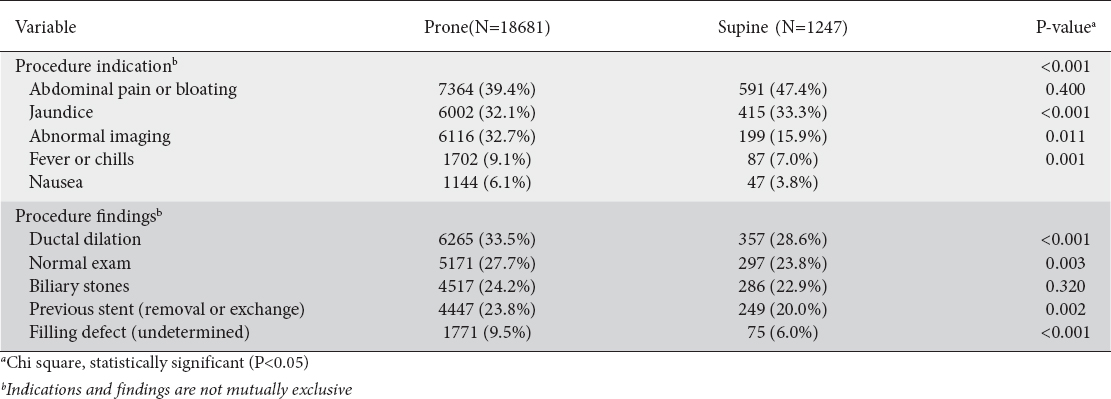Viewport: 1111px width, 399px height.
Task: Select Previous stent (removal or exchange) row
Action: [x=556, y=309]
